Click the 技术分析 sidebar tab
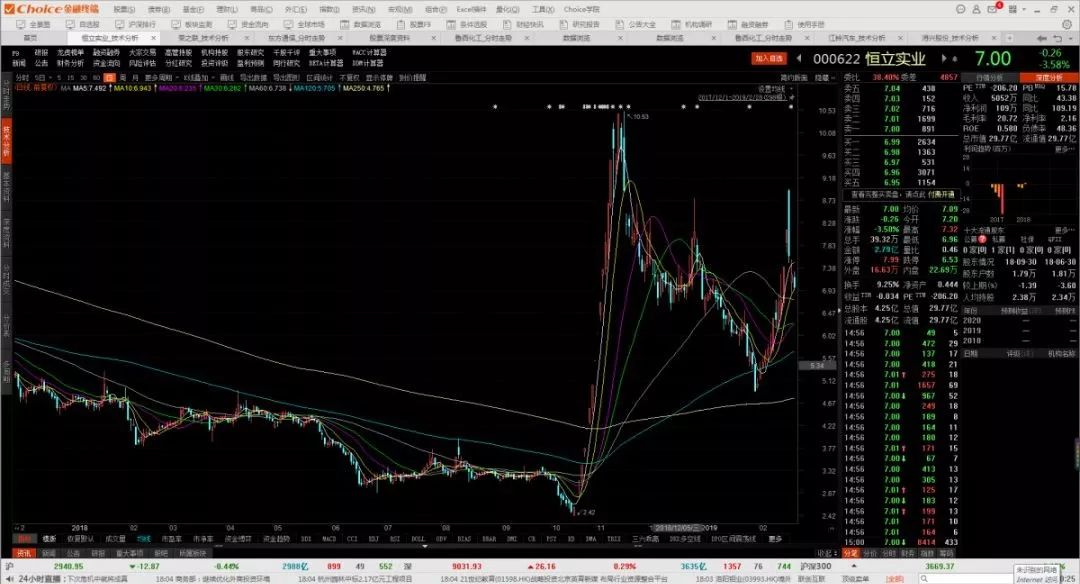Screen dimensions: 1080x584 pyautogui.click(x=7, y=139)
